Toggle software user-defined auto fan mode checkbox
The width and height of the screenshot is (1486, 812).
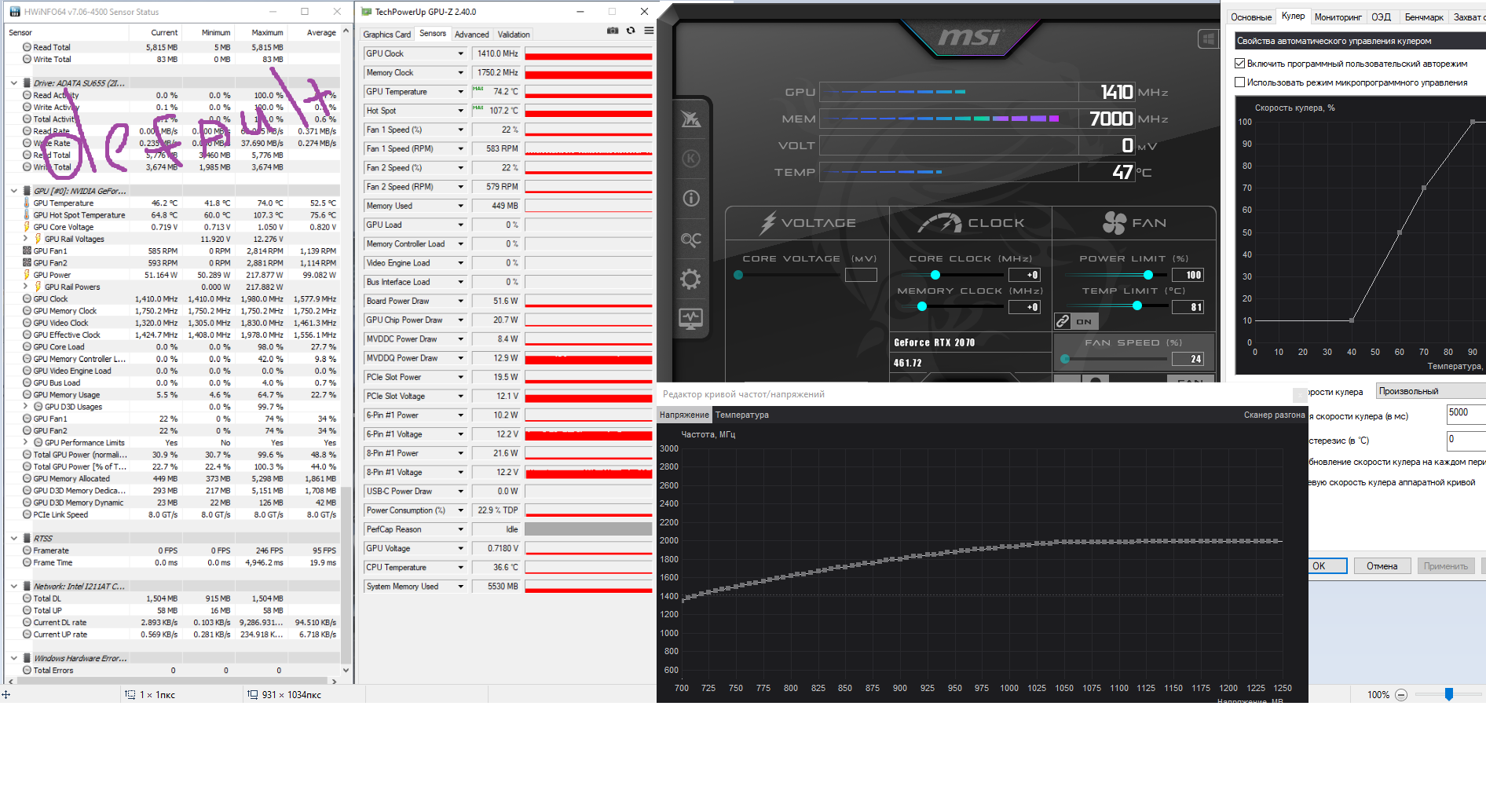pos(1240,64)
